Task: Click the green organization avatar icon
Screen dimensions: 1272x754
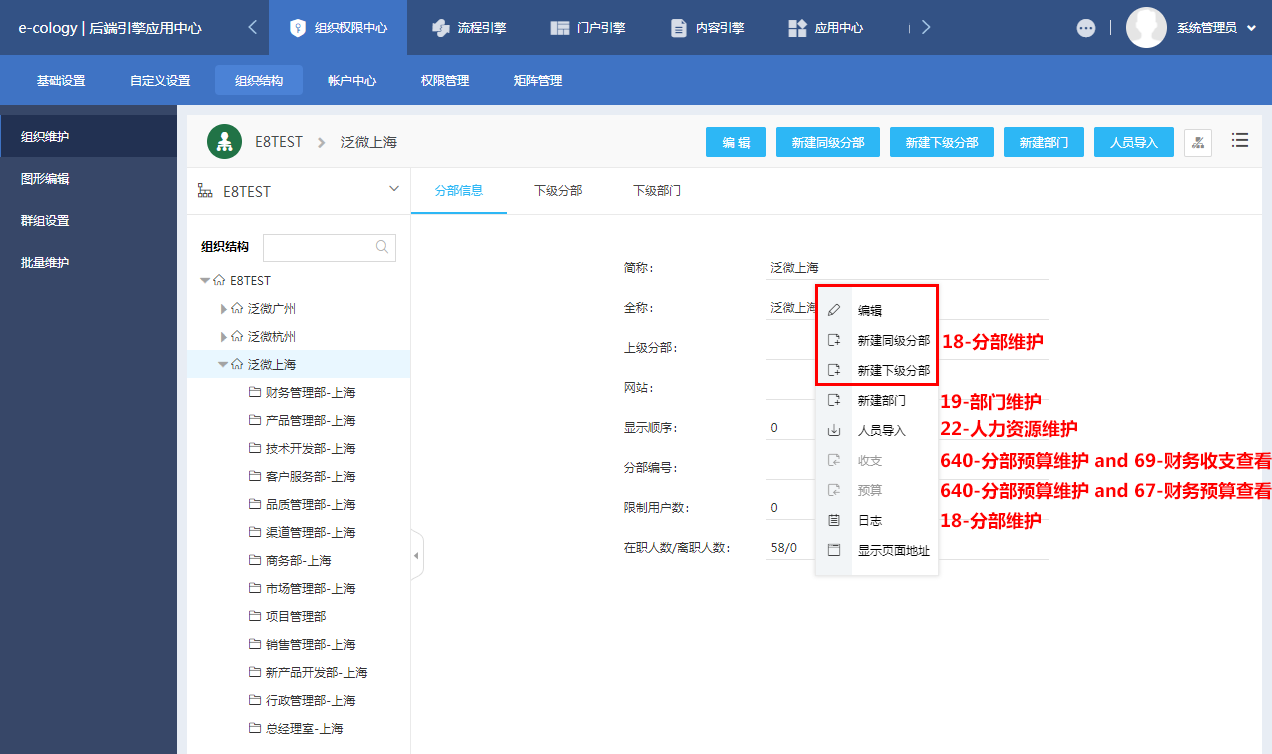Action: click(225, 142)
